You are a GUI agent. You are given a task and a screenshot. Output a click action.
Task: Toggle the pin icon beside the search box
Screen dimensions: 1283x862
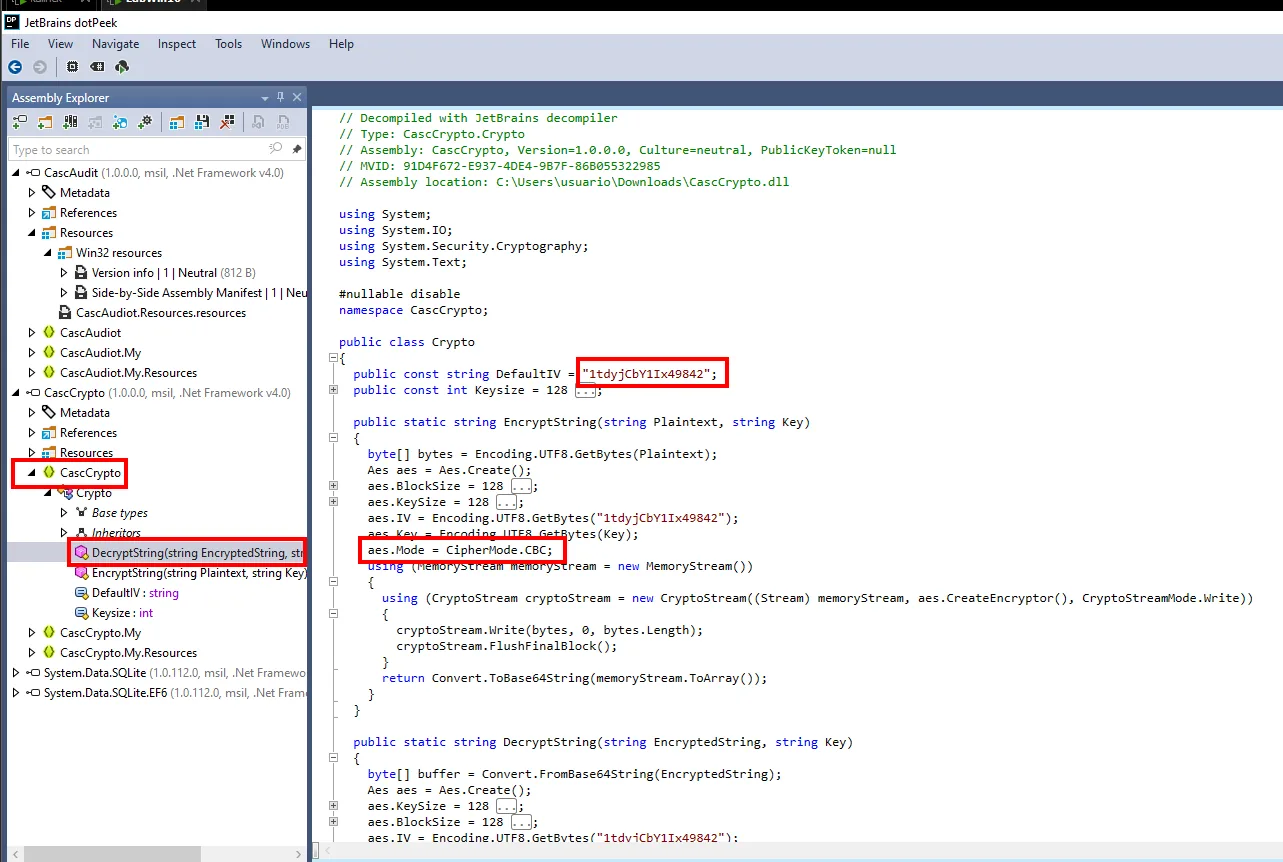coord(297,149)
